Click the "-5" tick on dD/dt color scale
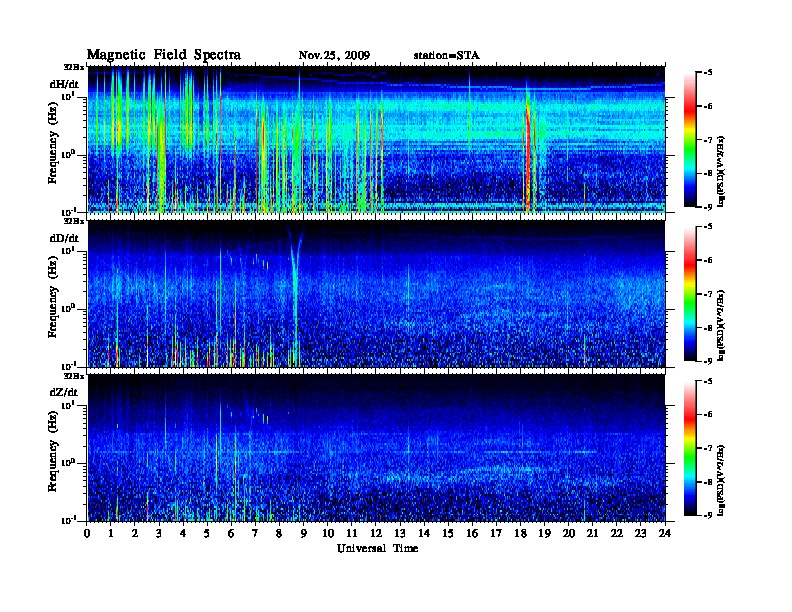The height and width of the screenshot is (612, 792). [708, 227]
